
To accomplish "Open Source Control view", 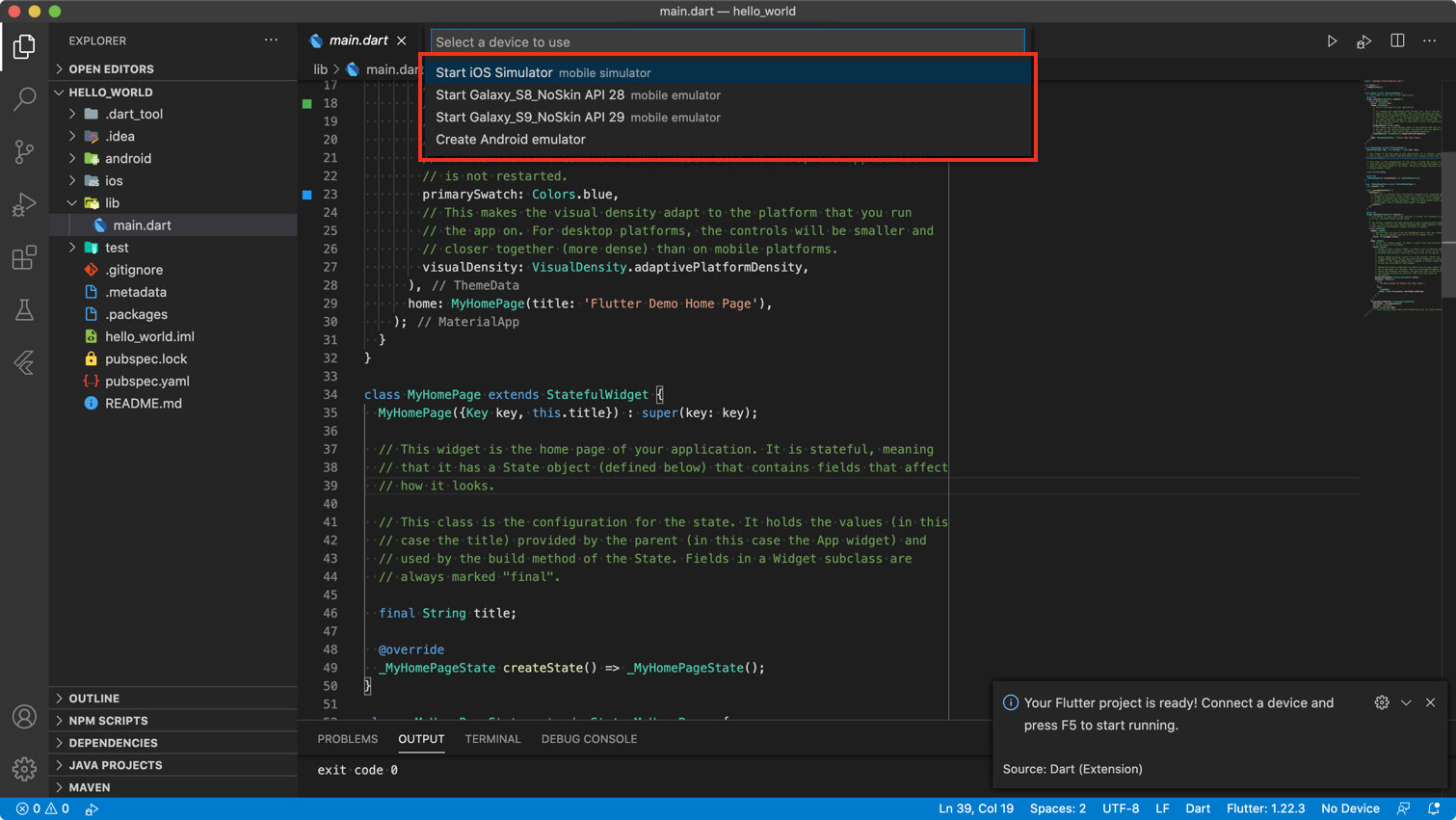I will (x=24, y=151).
